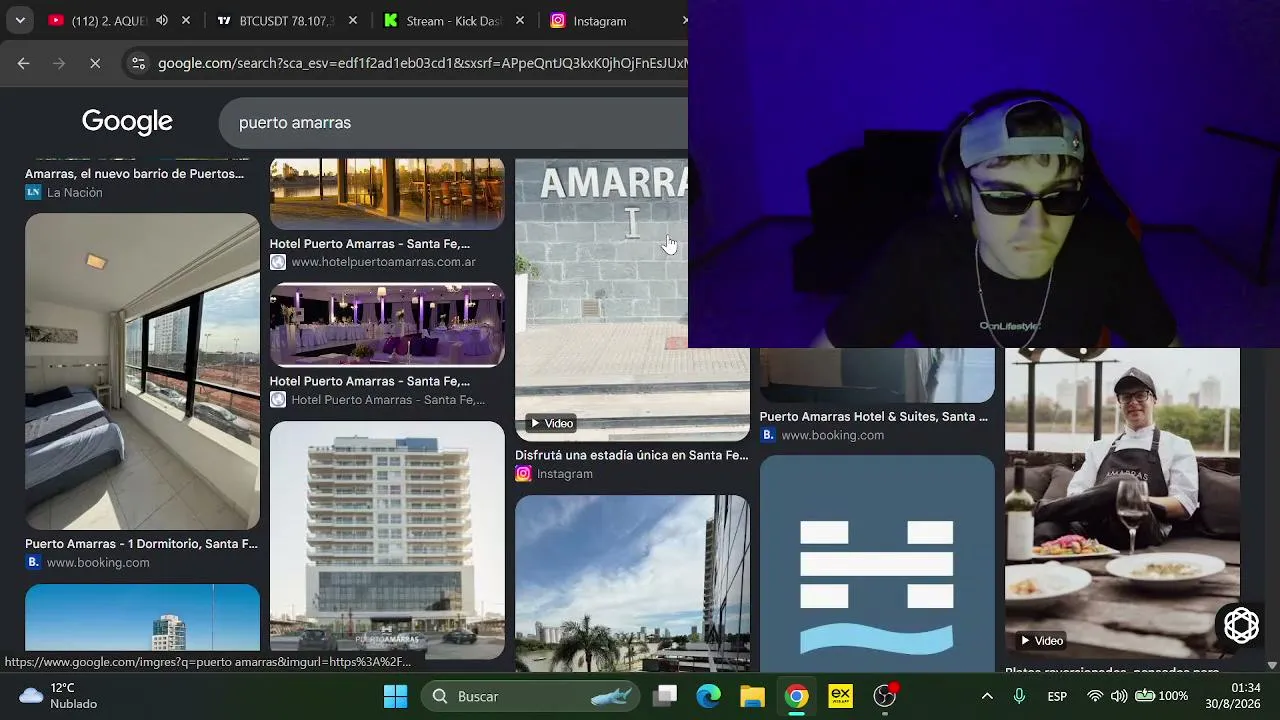This screenshot has height=720, width=1280.
Task: Open the chef at table video thumbnail
Action: 1122,504
